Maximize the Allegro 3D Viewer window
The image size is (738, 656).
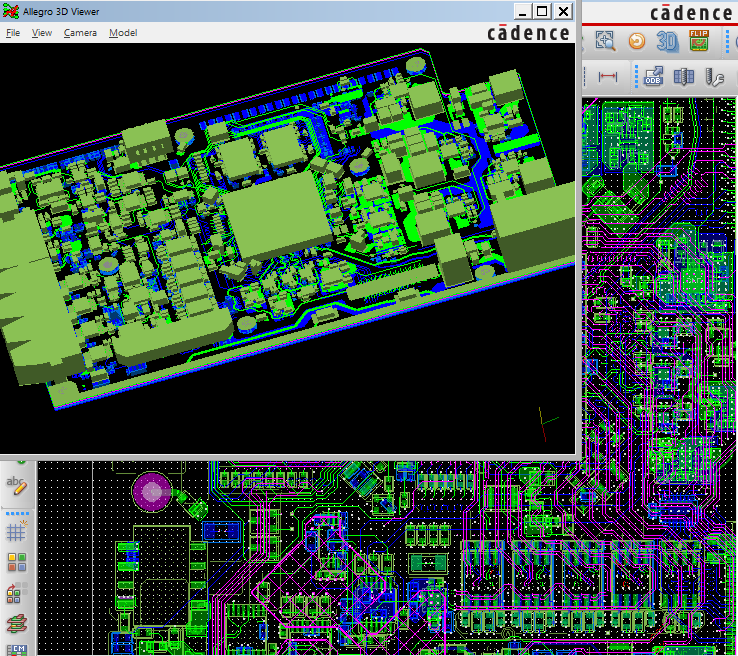click(x=542, y=11)
